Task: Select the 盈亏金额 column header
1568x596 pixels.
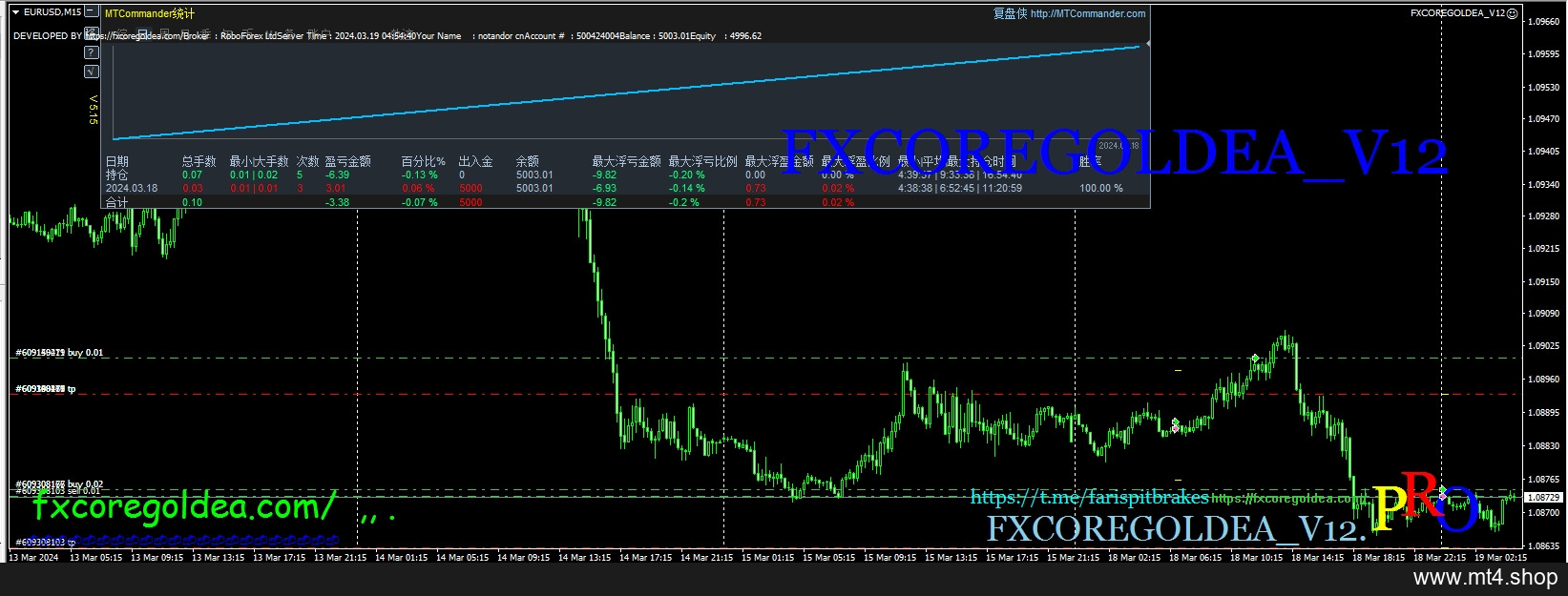Action: point(347,161)
